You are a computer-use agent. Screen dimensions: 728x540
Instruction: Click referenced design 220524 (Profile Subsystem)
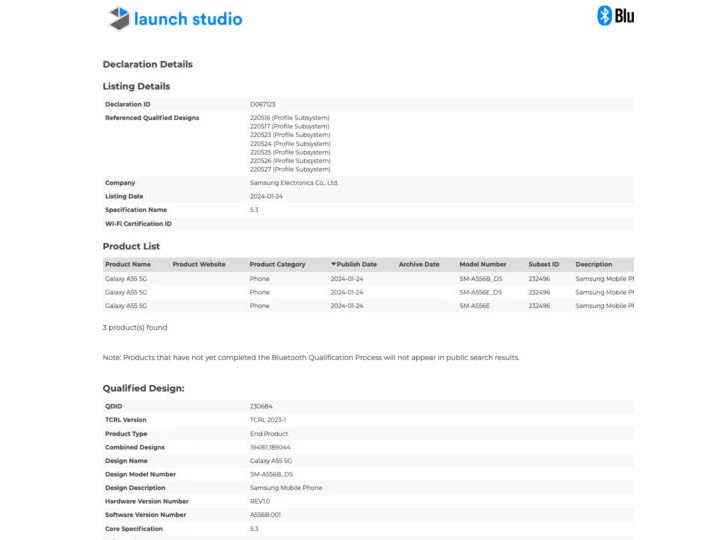pos(290,144)
